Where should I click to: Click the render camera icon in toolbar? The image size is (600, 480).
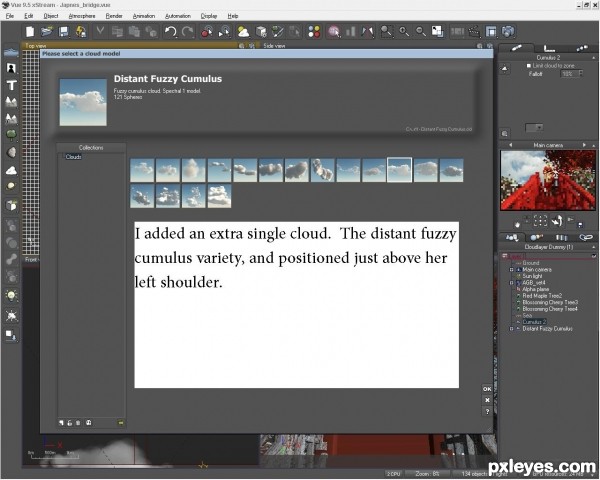pos(508,31)
